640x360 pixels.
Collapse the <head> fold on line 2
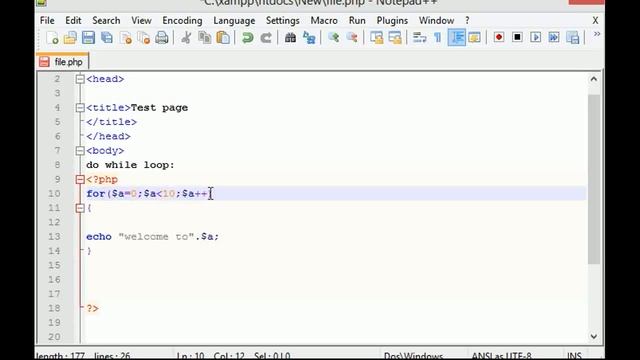pos(80,79)
